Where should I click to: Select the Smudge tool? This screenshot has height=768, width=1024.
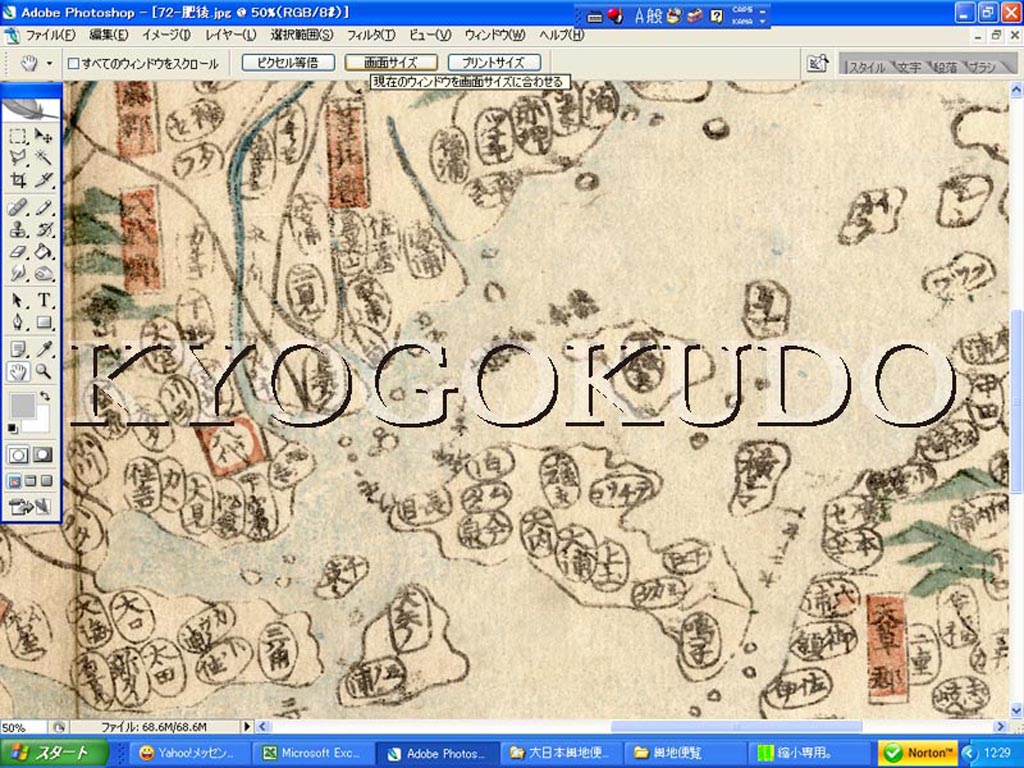[18, 273]
